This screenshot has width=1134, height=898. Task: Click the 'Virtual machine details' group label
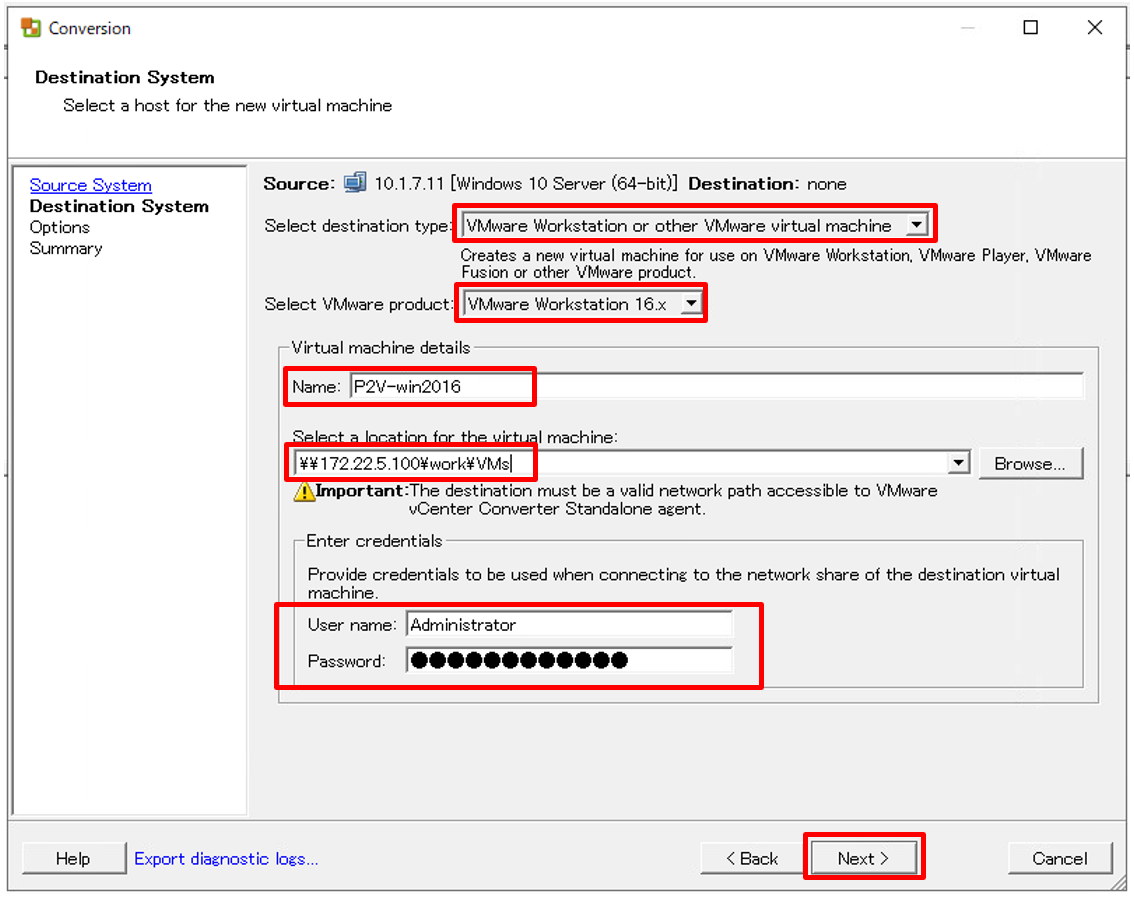(x=380, y=348)
